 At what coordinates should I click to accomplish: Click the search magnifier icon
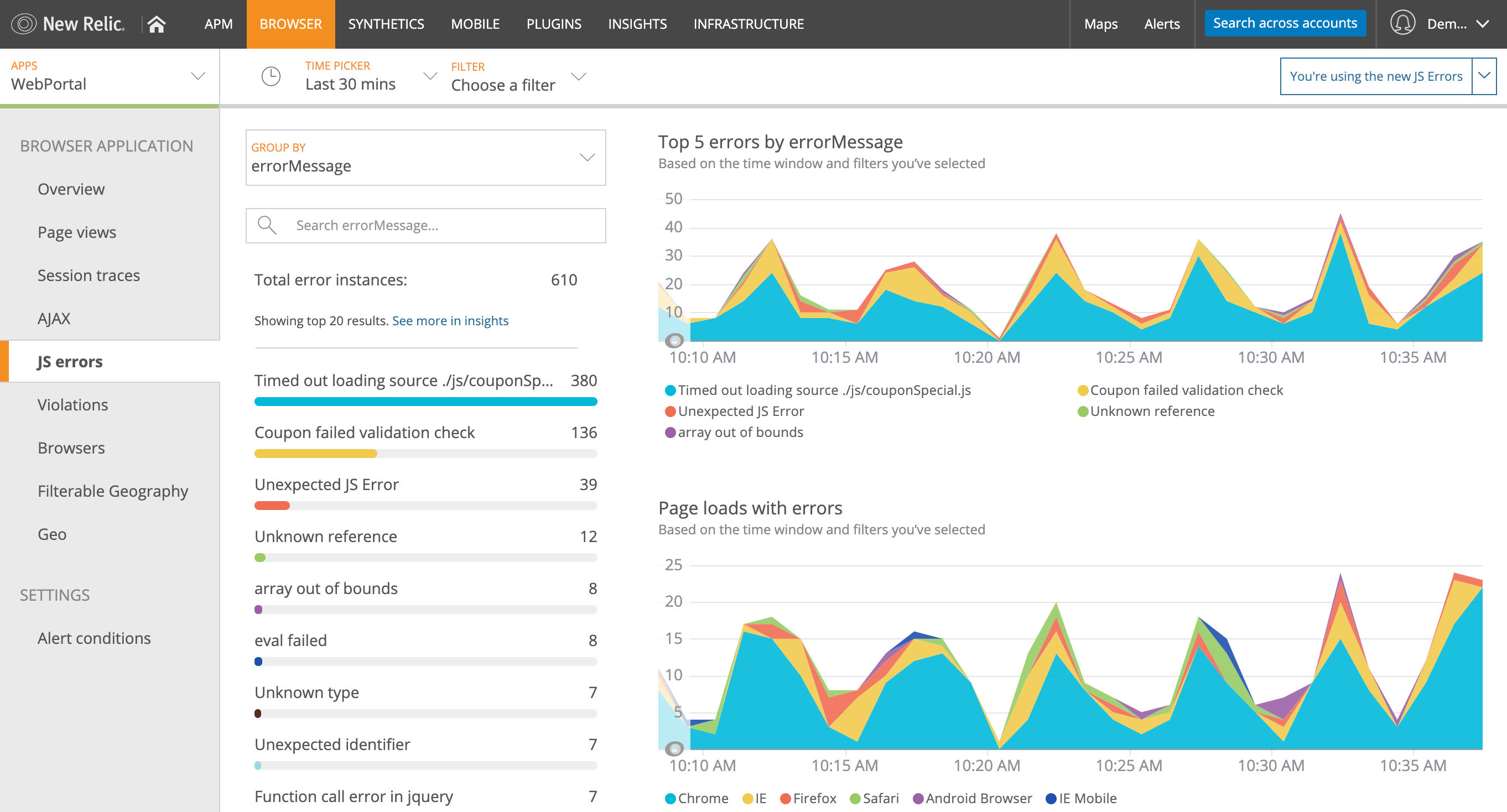[267, 225]
